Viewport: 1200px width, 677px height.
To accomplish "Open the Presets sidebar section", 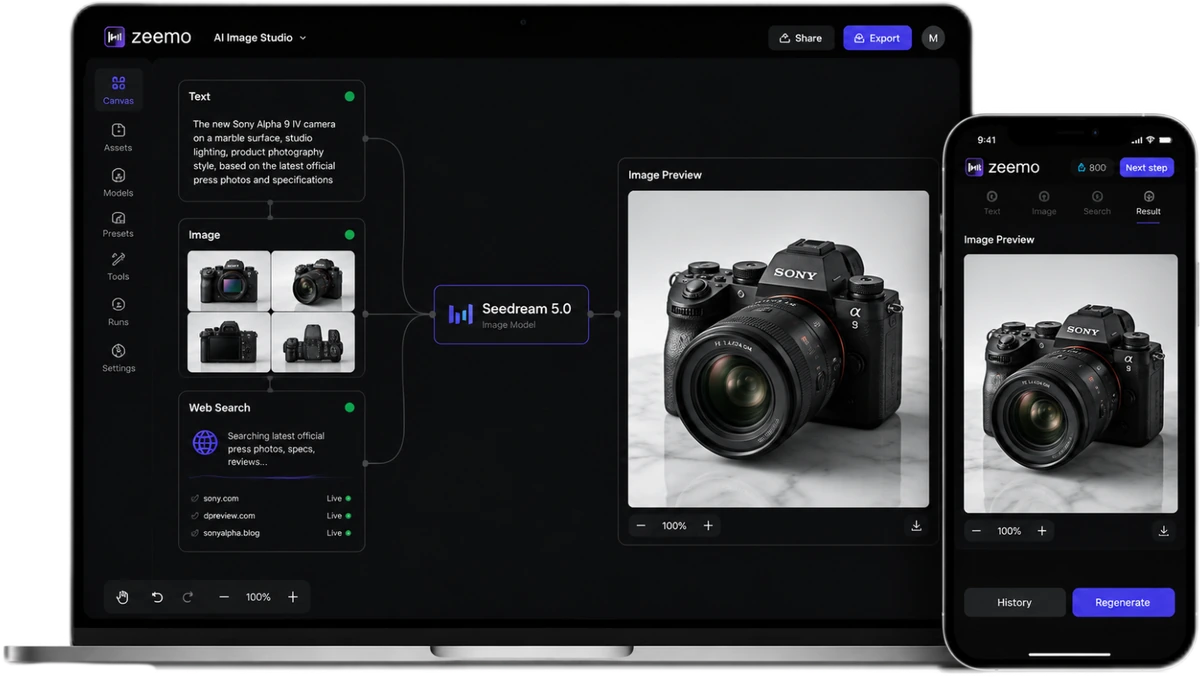I will coord(118,224).
